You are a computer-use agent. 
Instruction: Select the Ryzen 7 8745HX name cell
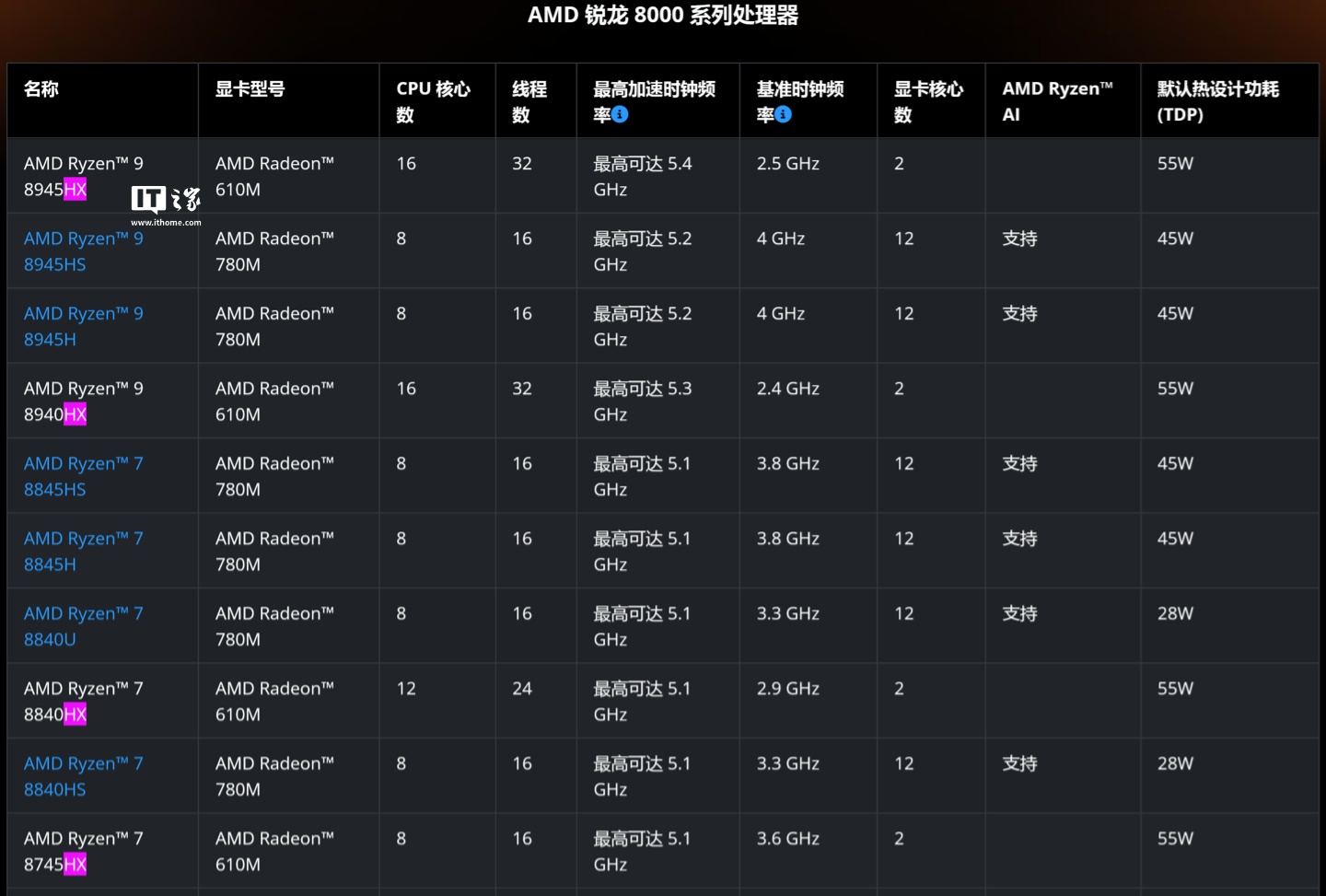(x=102, y=851)
